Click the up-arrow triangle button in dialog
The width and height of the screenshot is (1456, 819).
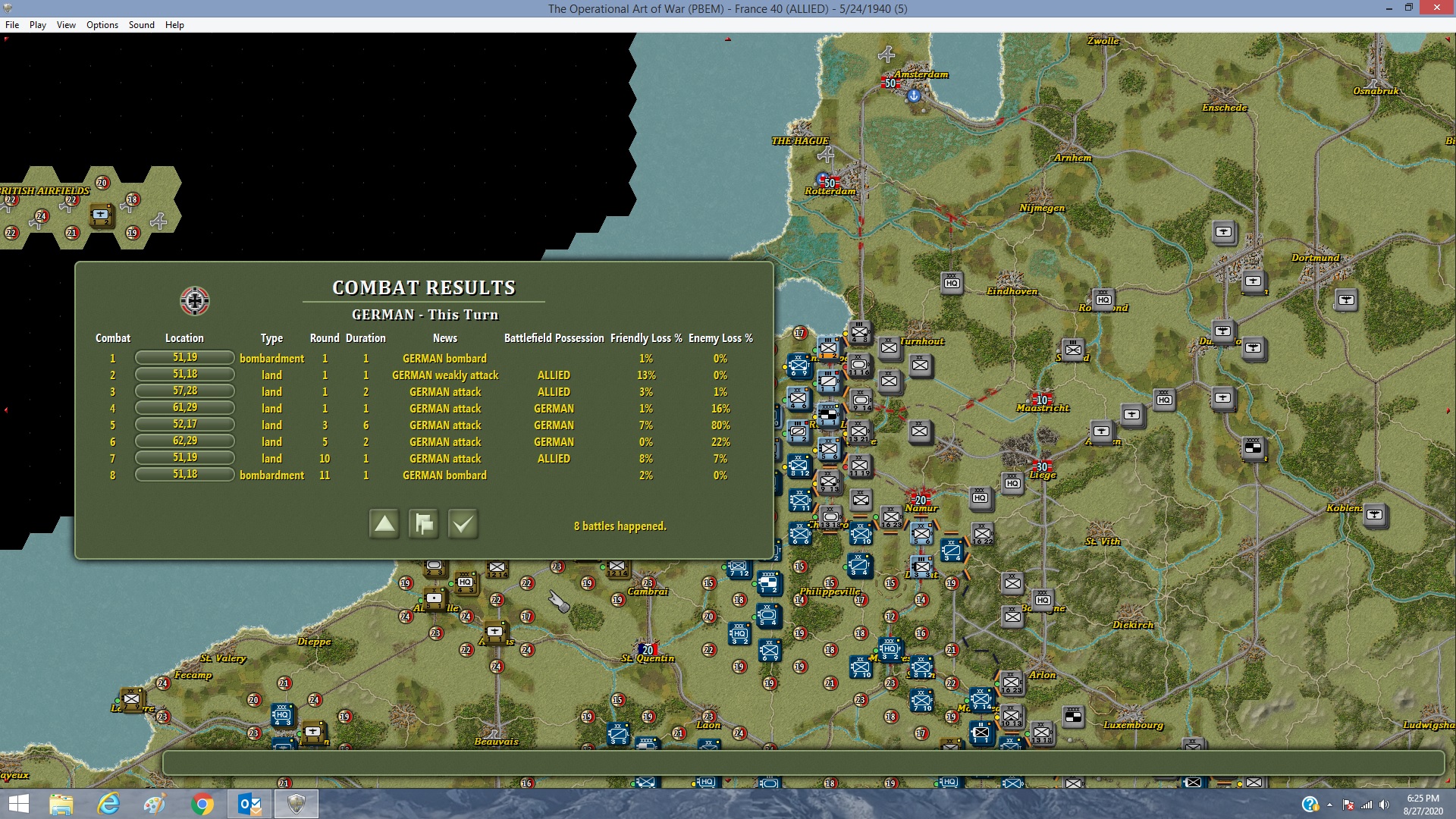(384, 524)
